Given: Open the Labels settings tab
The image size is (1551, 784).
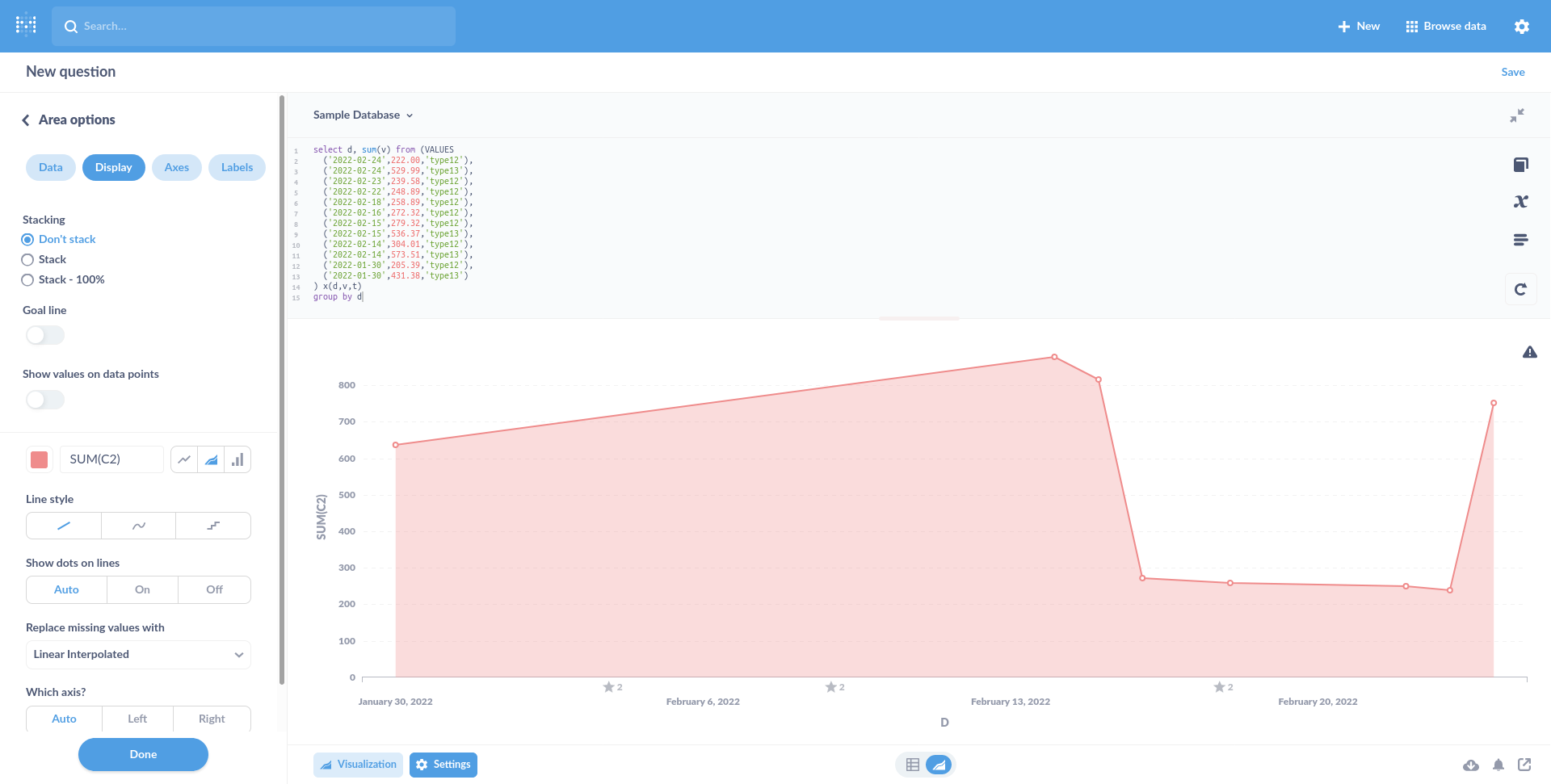Looking at the screenshot, I should coord(237,167).
